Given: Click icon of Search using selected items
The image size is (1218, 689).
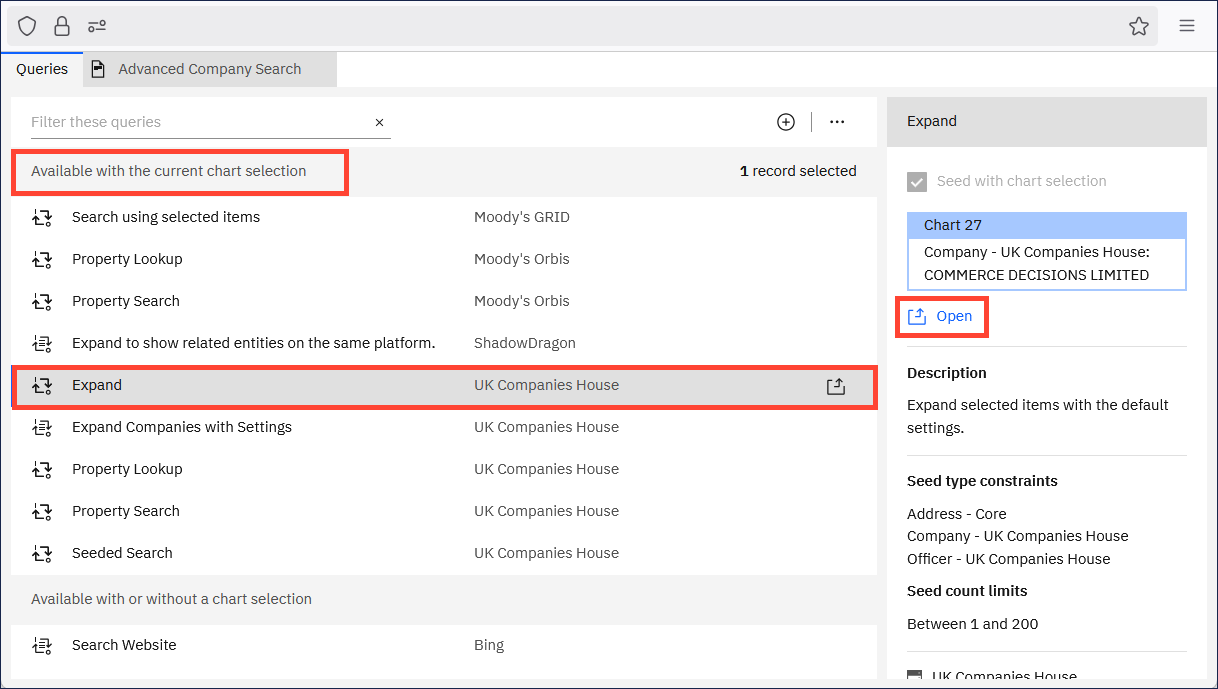Looking at the screenshot, I should click(42, 217).
